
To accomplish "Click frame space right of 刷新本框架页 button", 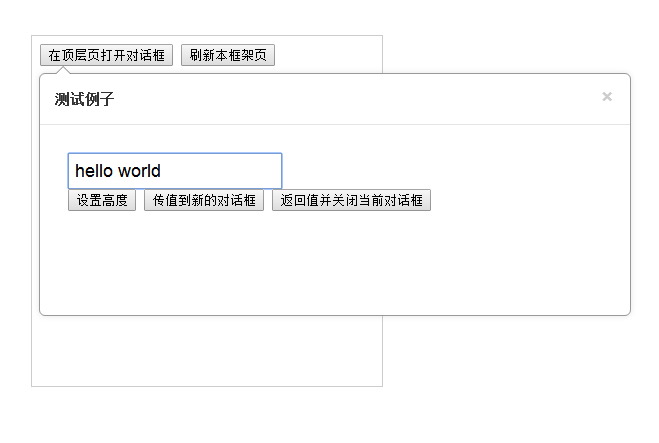I will coord(330,56).
